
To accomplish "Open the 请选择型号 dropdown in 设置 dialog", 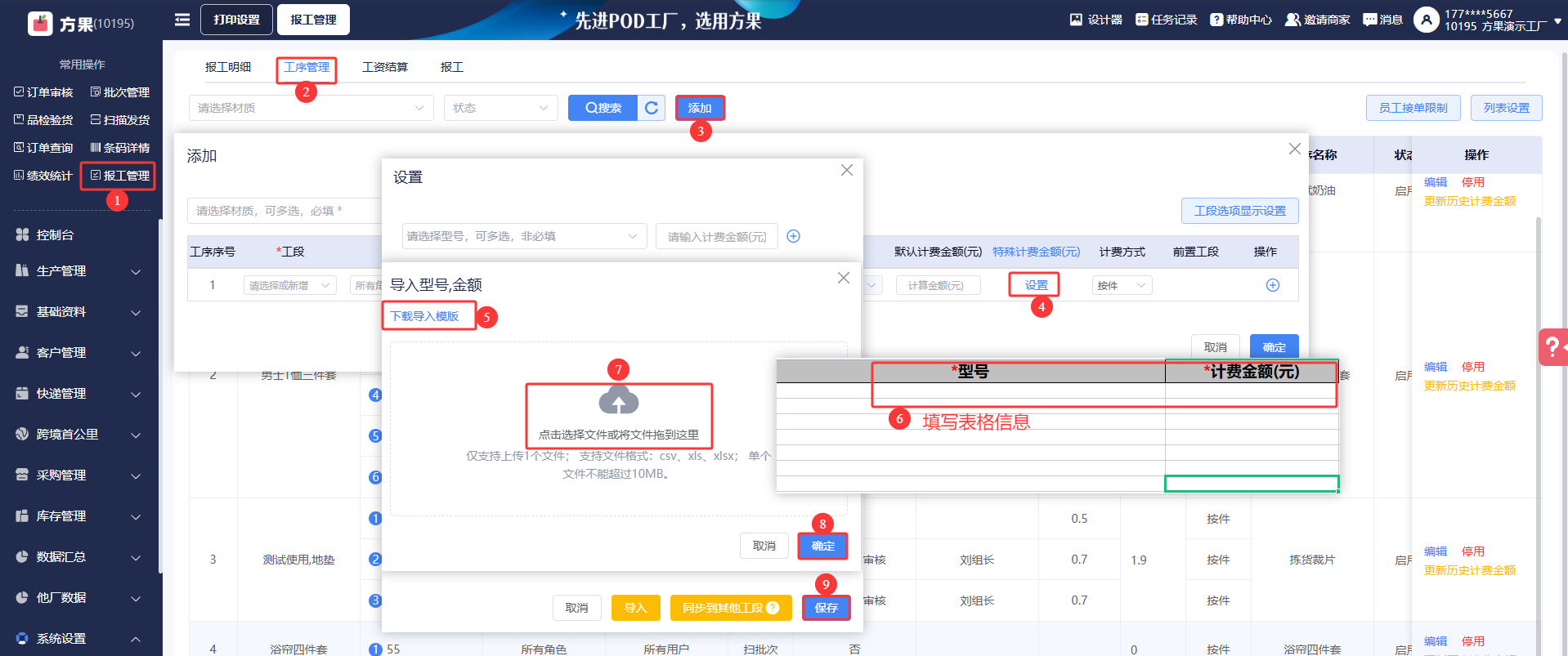I will (x=524, y=236).
